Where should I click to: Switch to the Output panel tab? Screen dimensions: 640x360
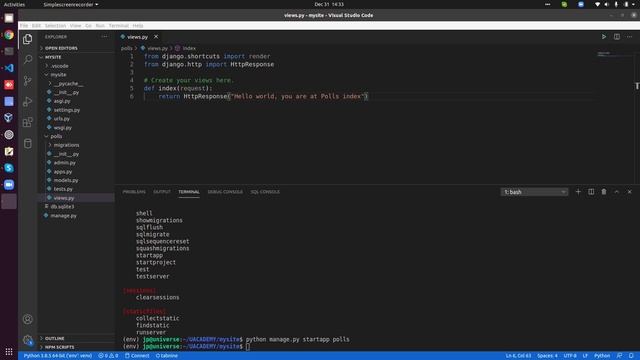pos(162,192)
